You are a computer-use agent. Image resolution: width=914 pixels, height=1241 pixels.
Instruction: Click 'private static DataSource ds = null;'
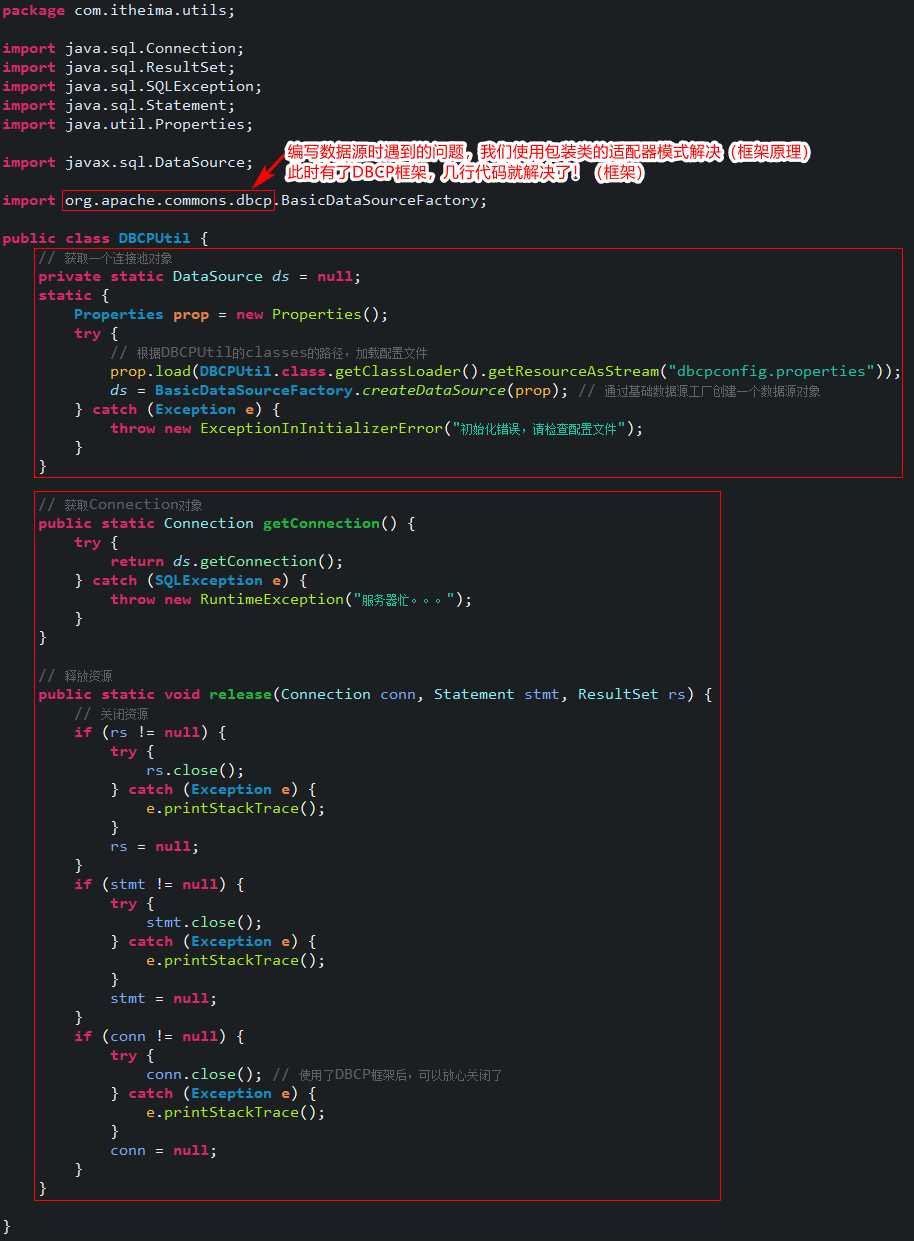click(x=200, y=276)
